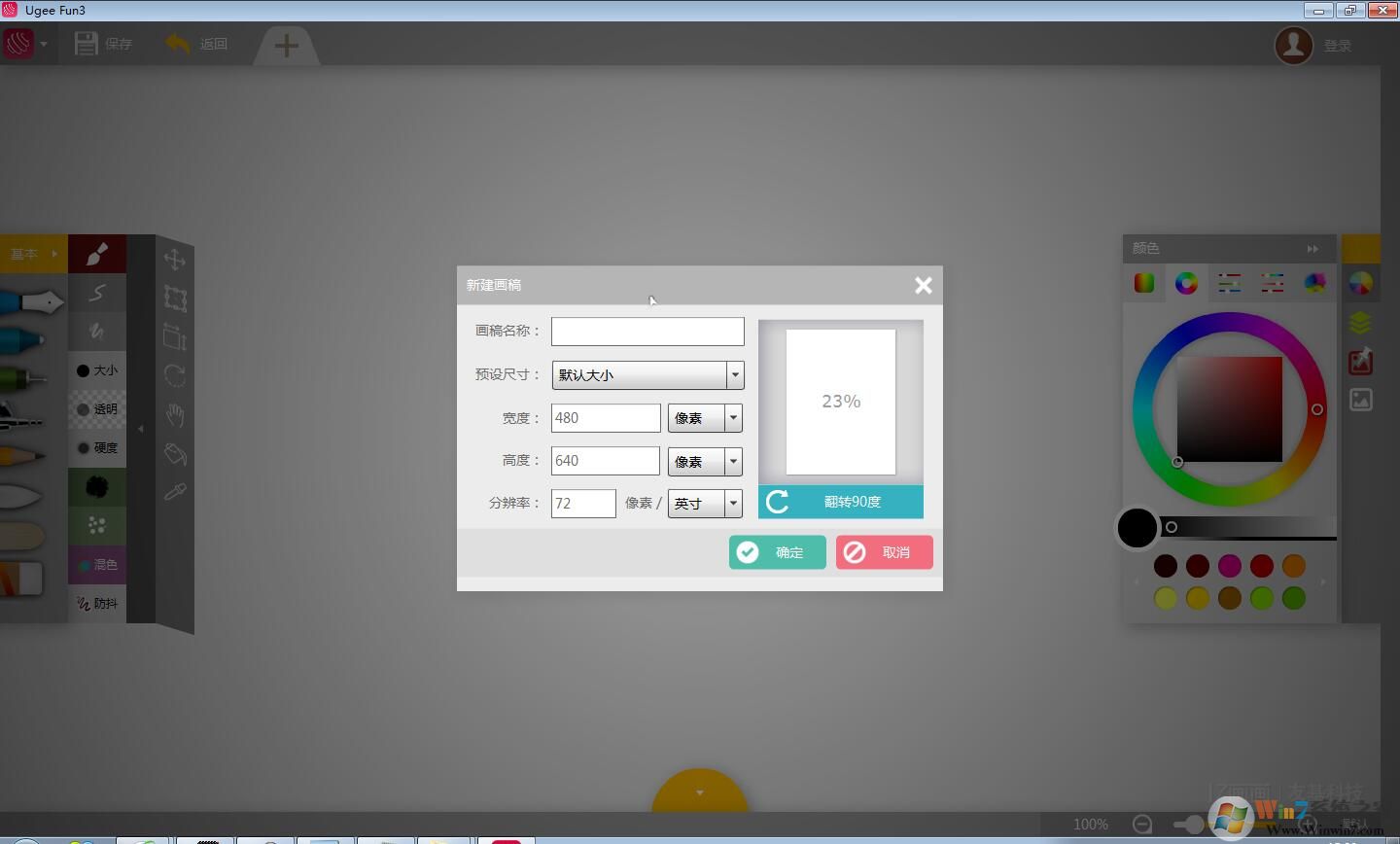Open the brush opacity (透明) setting

pyautogui.click(x=97, y=409)
